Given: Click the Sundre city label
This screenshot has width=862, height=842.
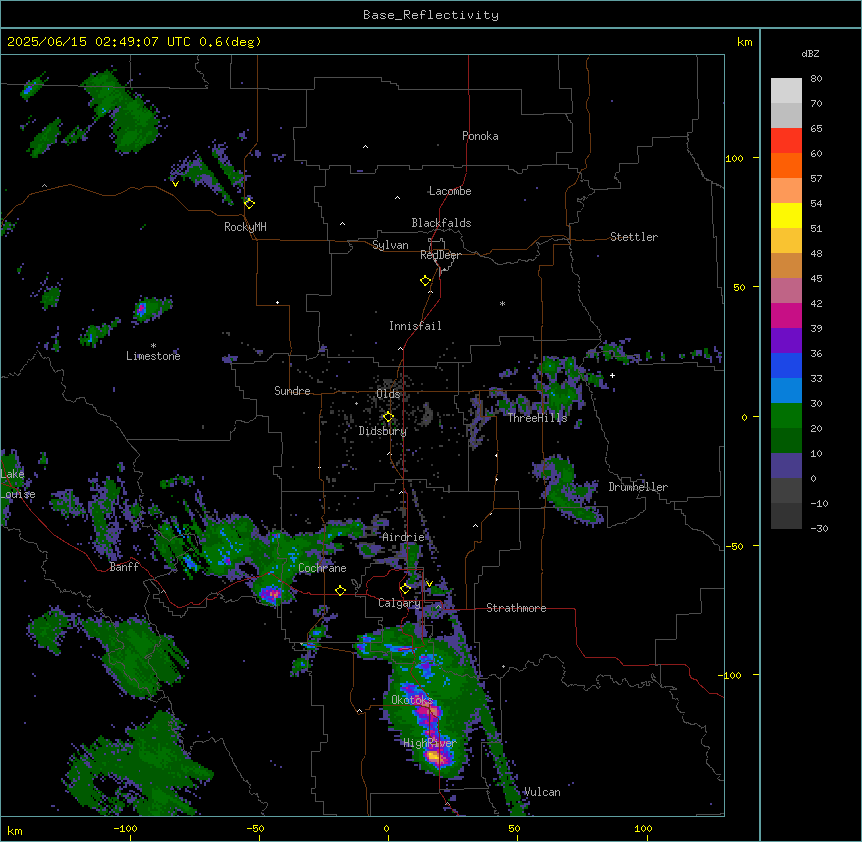Looking at the screenshot, I should [292, 391].
